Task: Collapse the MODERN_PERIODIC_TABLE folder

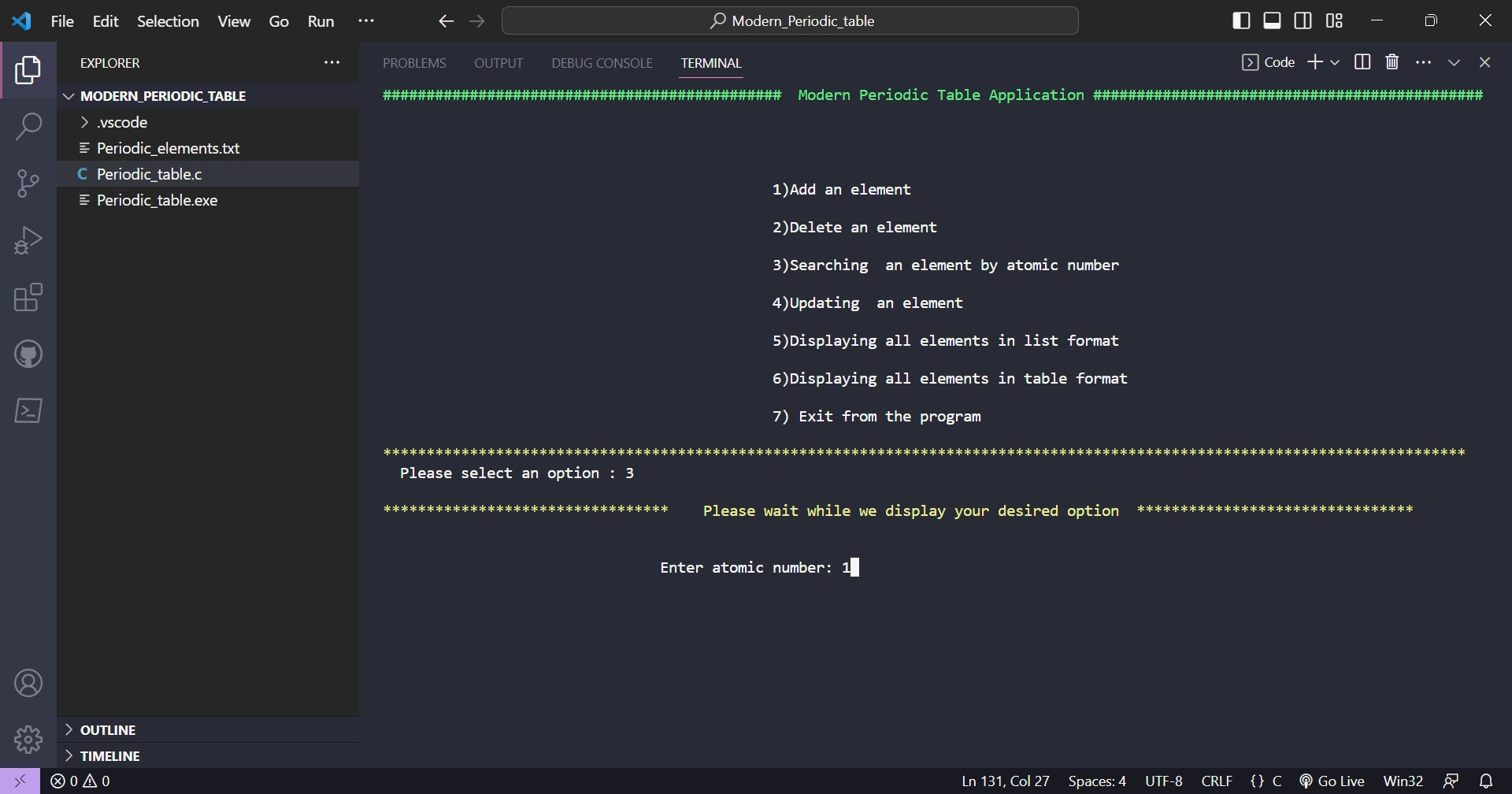Action: tap(69, 95)
